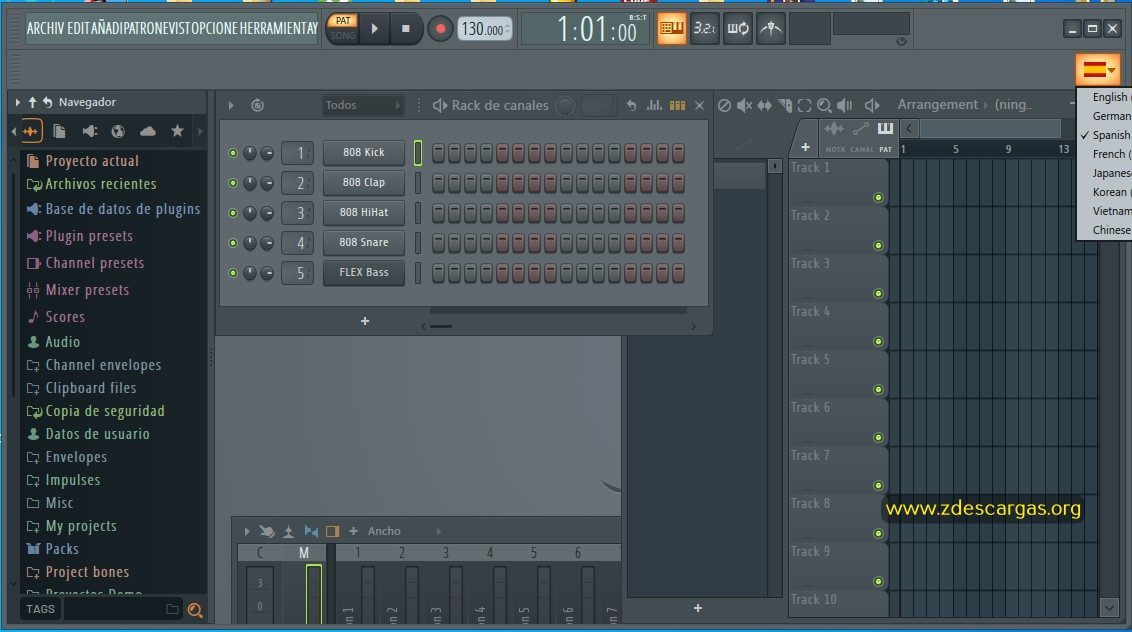Open Arrangement dropdown in playlist

[x=937, y=105]
